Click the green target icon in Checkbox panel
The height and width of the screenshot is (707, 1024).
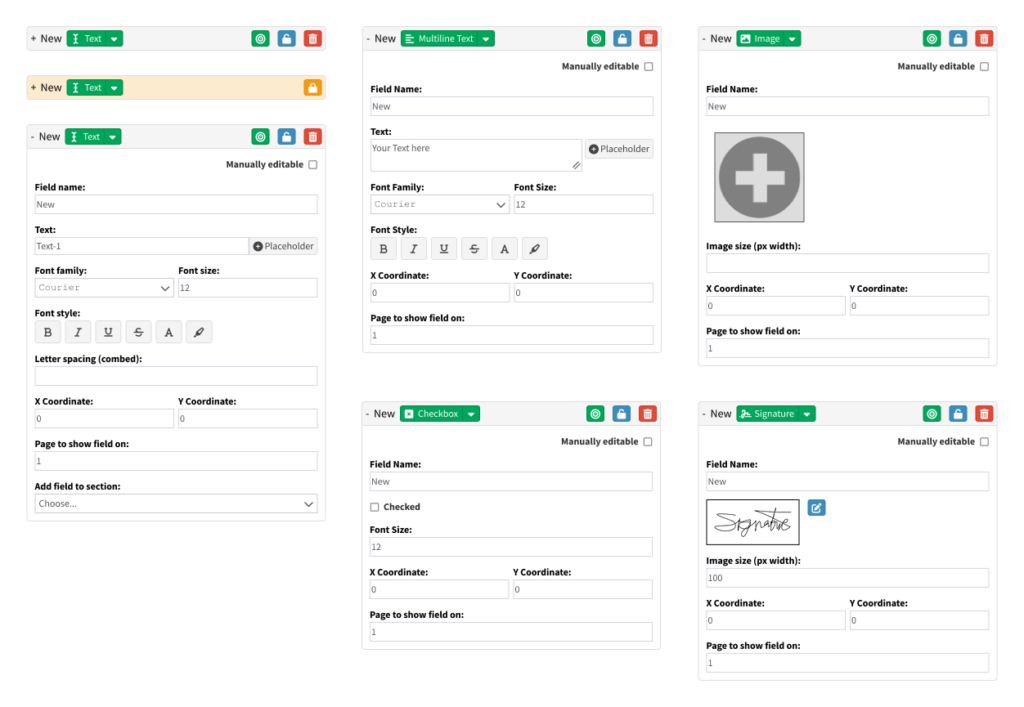(x=595, y=413)
